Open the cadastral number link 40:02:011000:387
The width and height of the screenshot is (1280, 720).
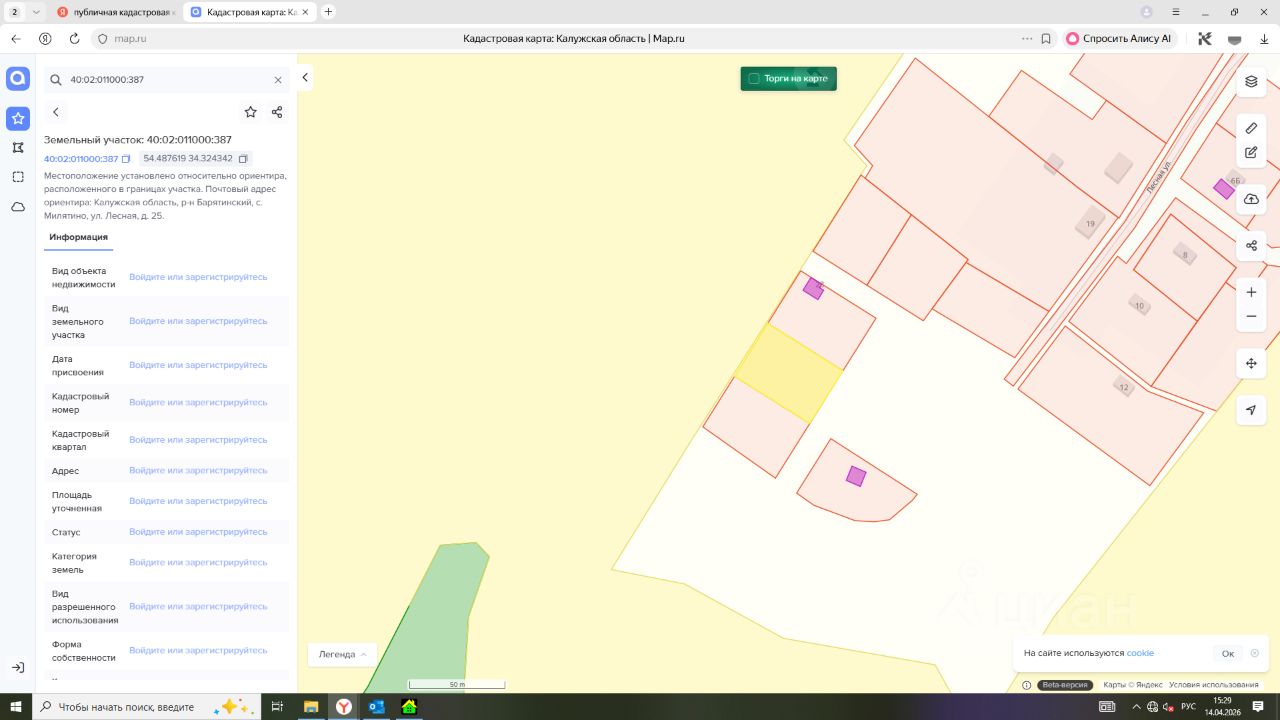coord(81,159)
